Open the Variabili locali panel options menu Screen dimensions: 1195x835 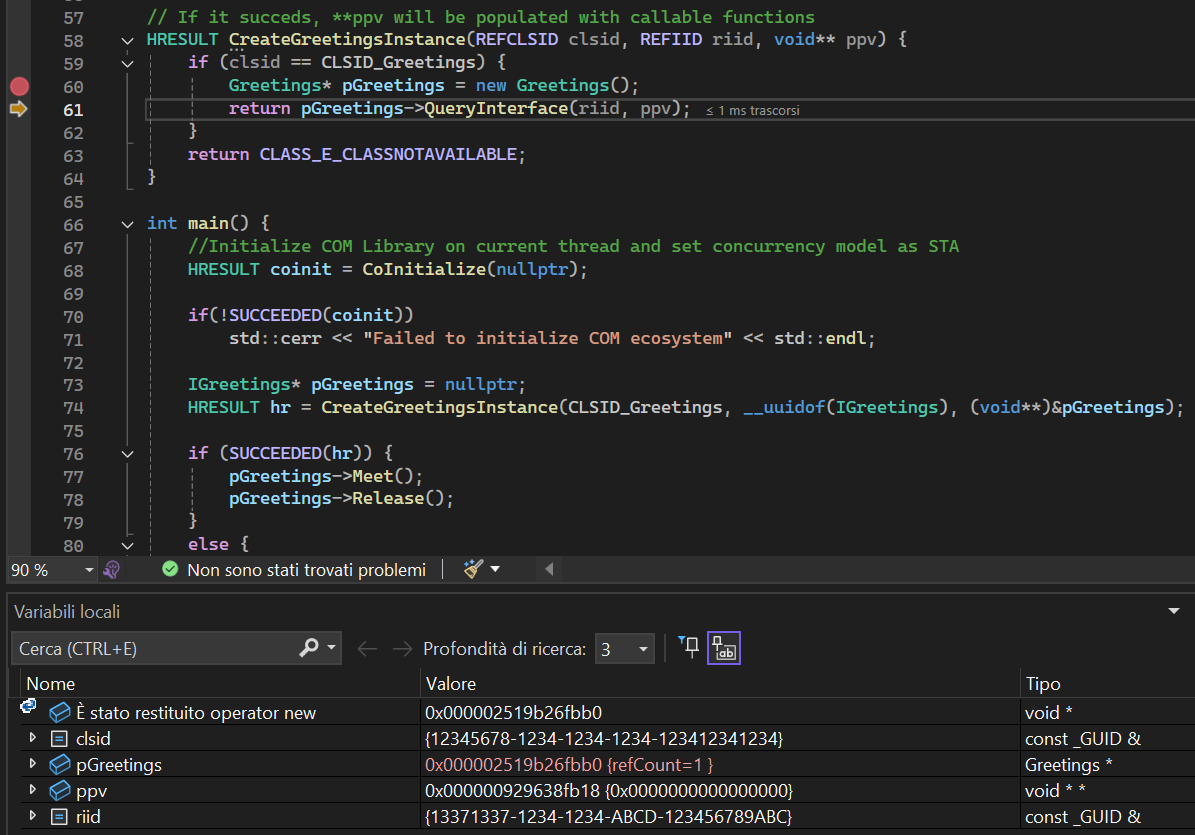click(x=1174, y=611)
